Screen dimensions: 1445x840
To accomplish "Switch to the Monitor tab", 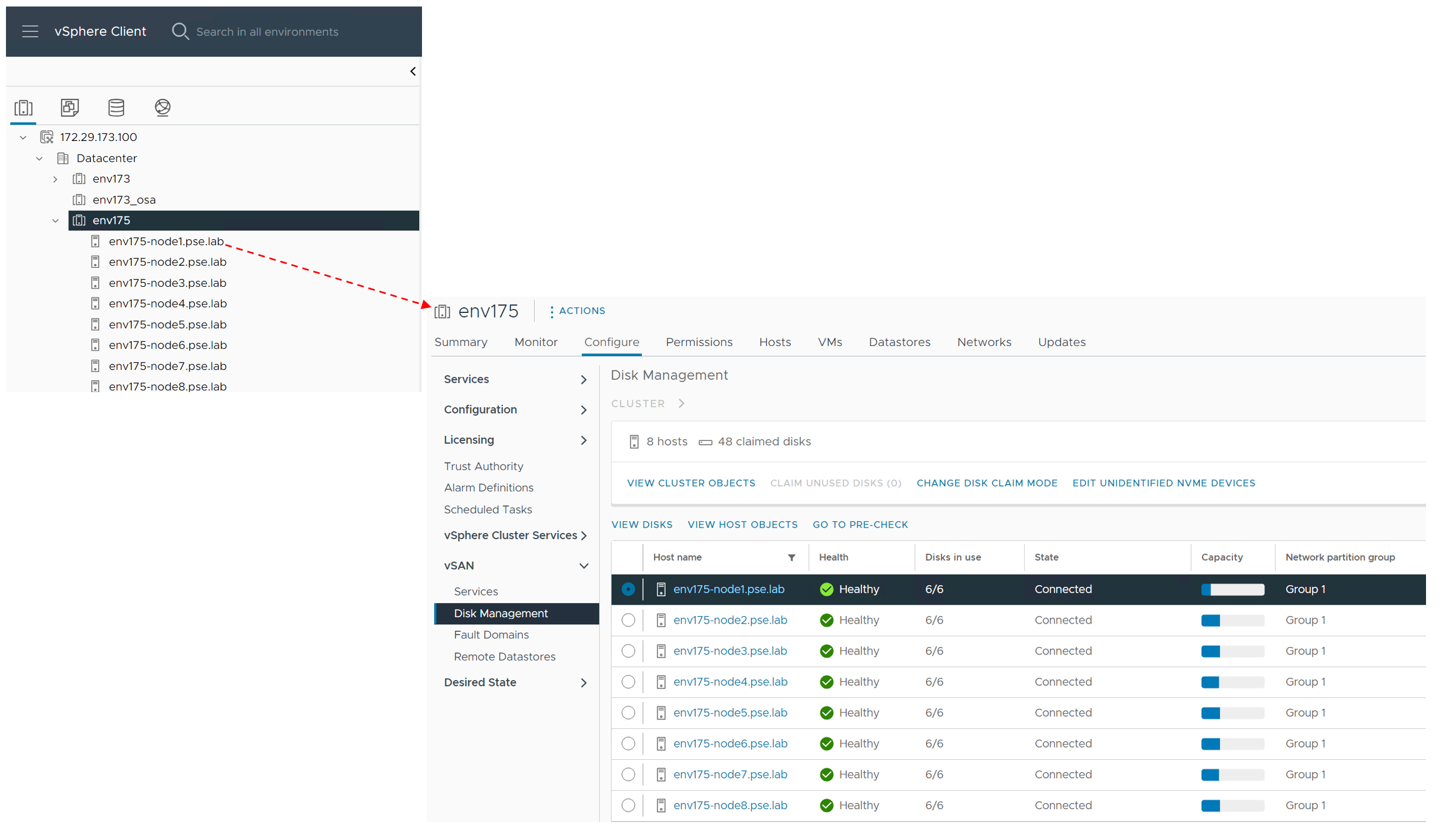I will pyautogui.click(x=536, y=342).
